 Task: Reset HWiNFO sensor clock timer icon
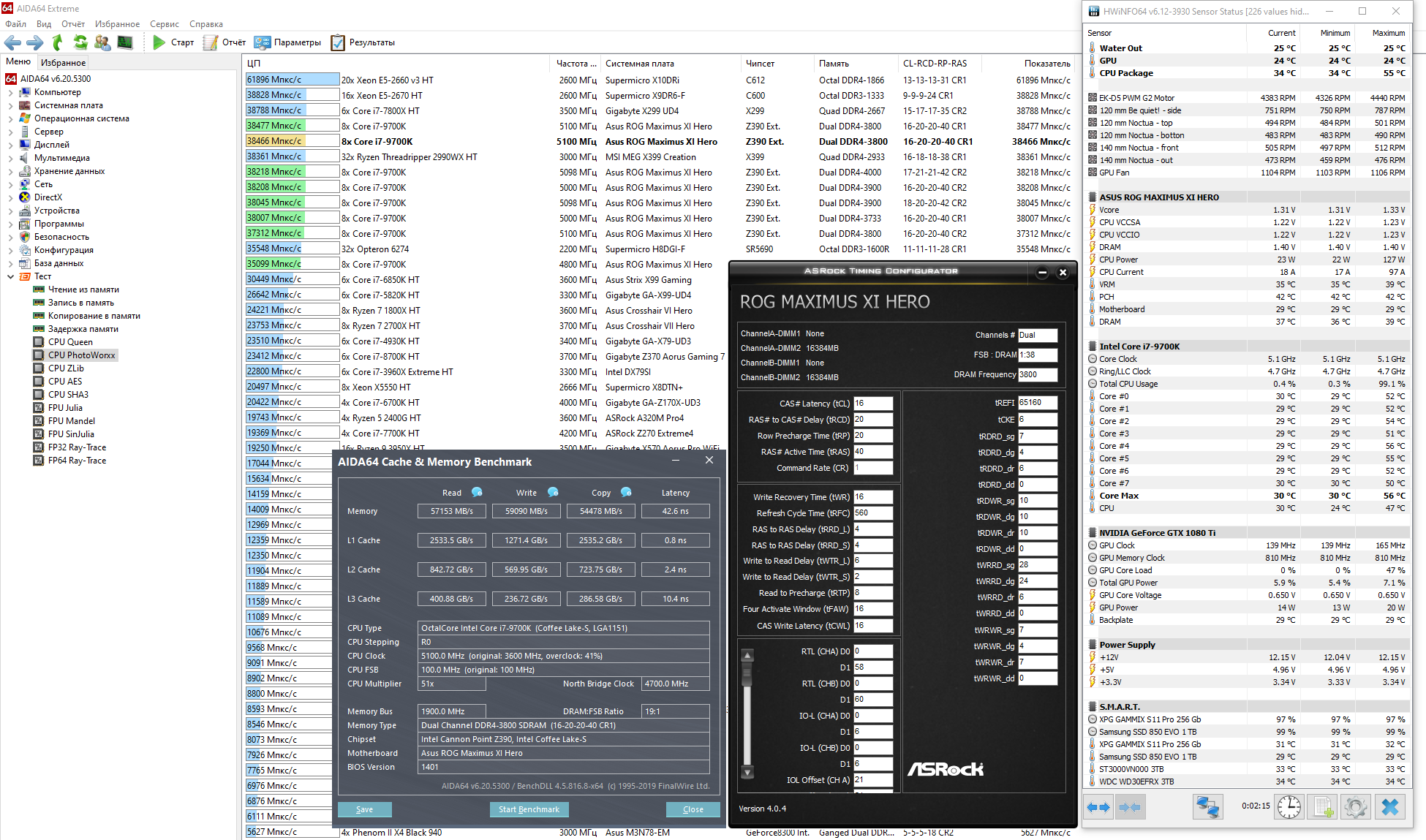coord(1289,807)
